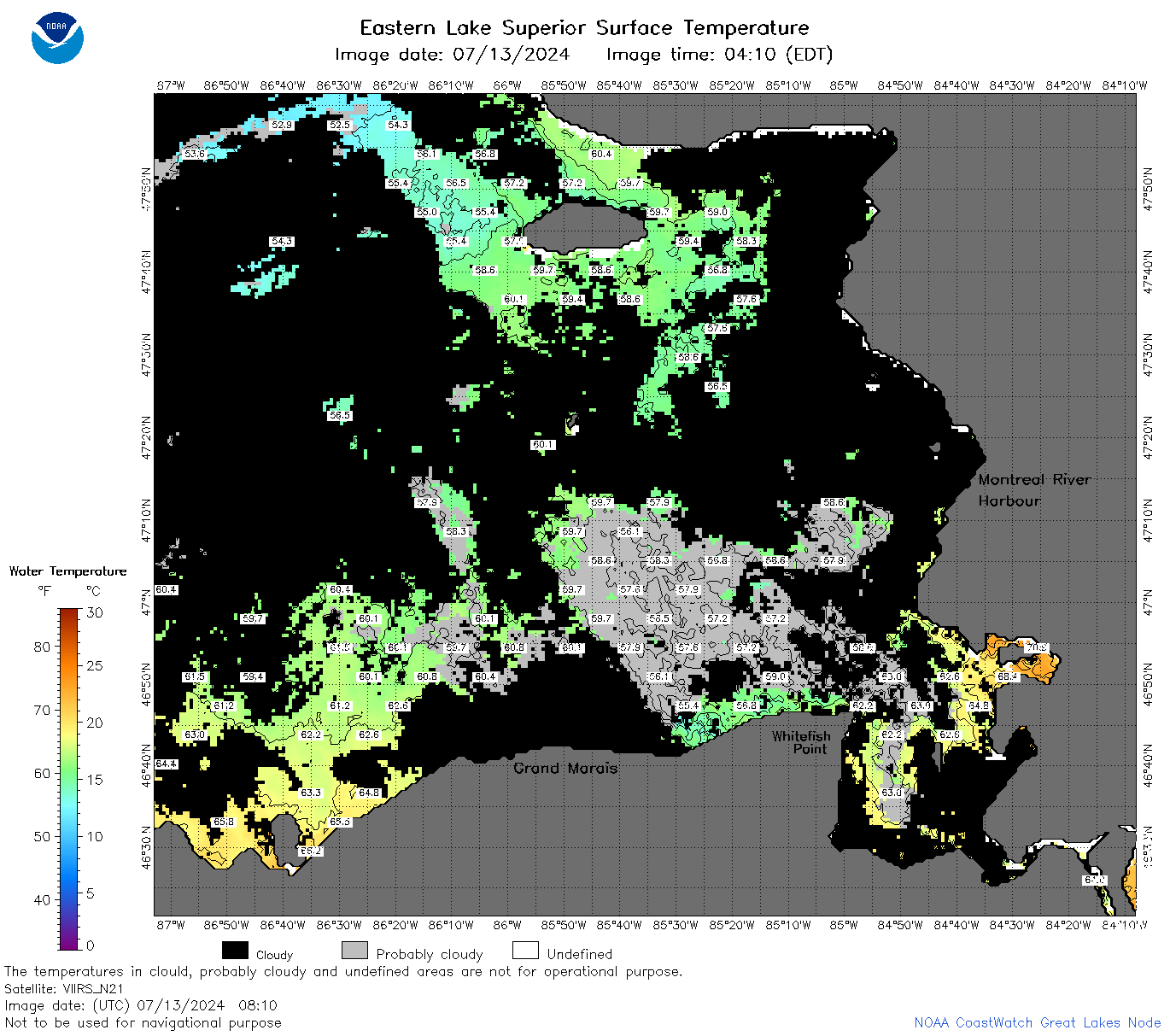Click the 10 tick on Celsius scale
Image resolution: width=1170 pixels, height=1036 pixels.
click(x=95, y=836)
